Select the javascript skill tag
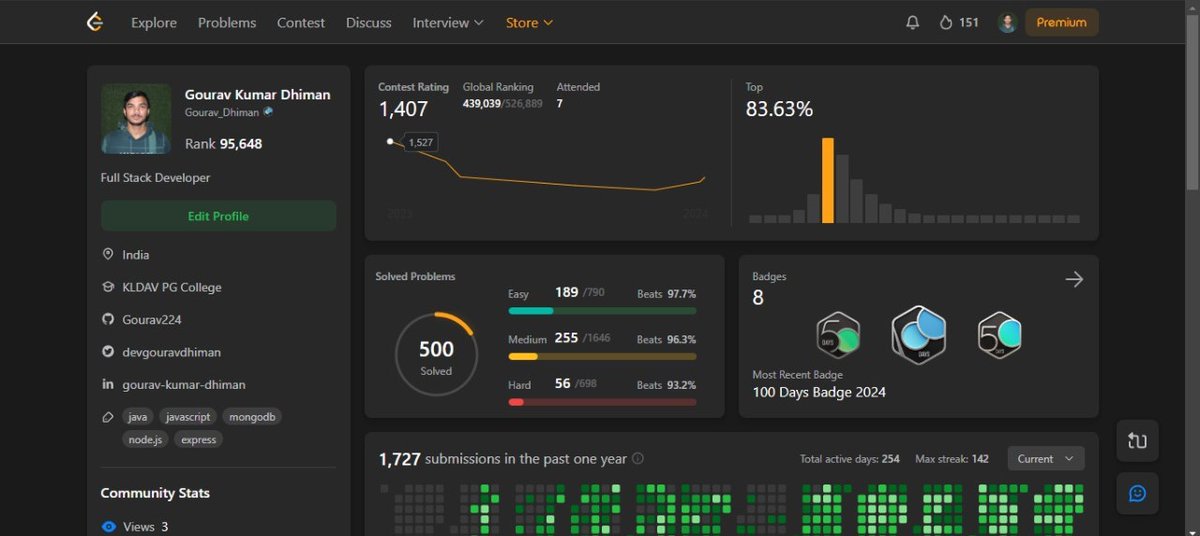 click(x=188, y=417)
